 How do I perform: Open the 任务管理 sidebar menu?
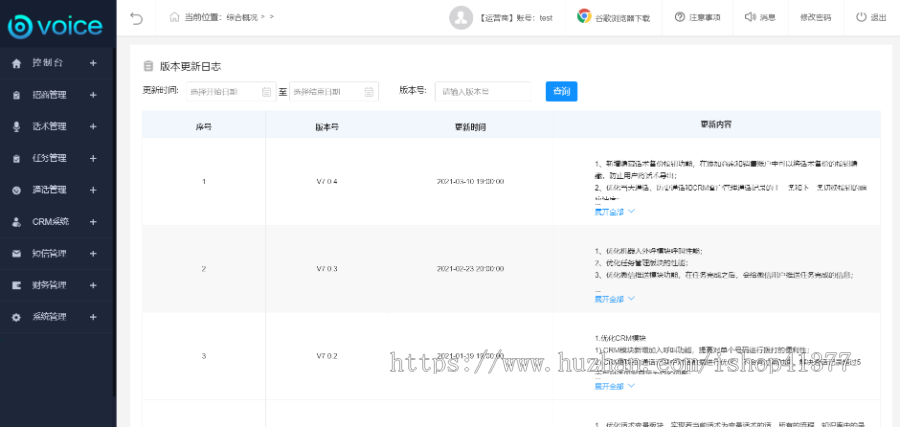49,158
